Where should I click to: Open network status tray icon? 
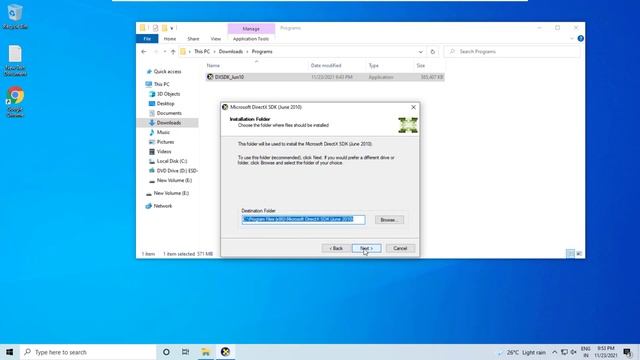coord(564,352)
